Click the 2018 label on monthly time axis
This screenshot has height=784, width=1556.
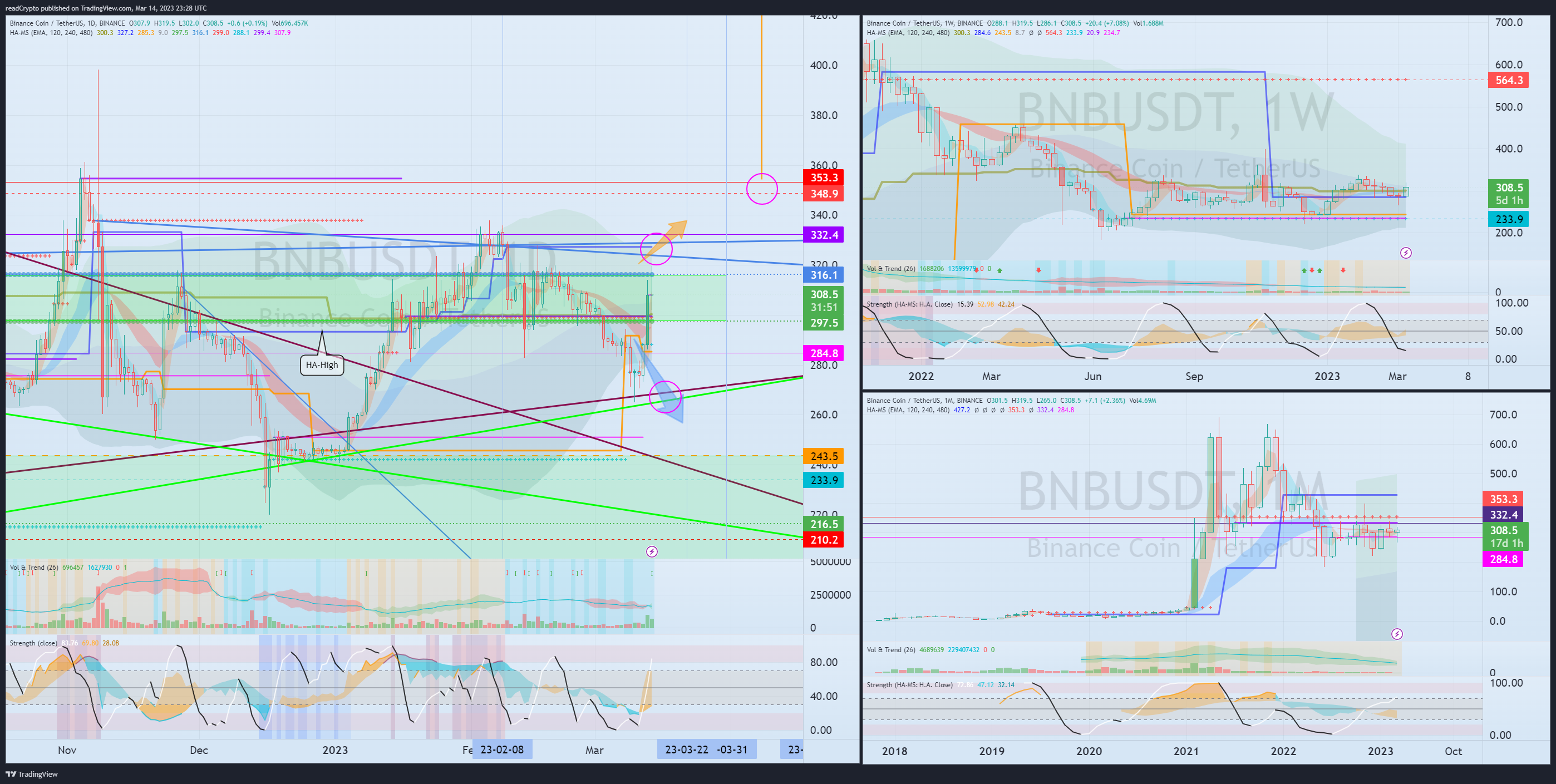[x=894, y=751]
